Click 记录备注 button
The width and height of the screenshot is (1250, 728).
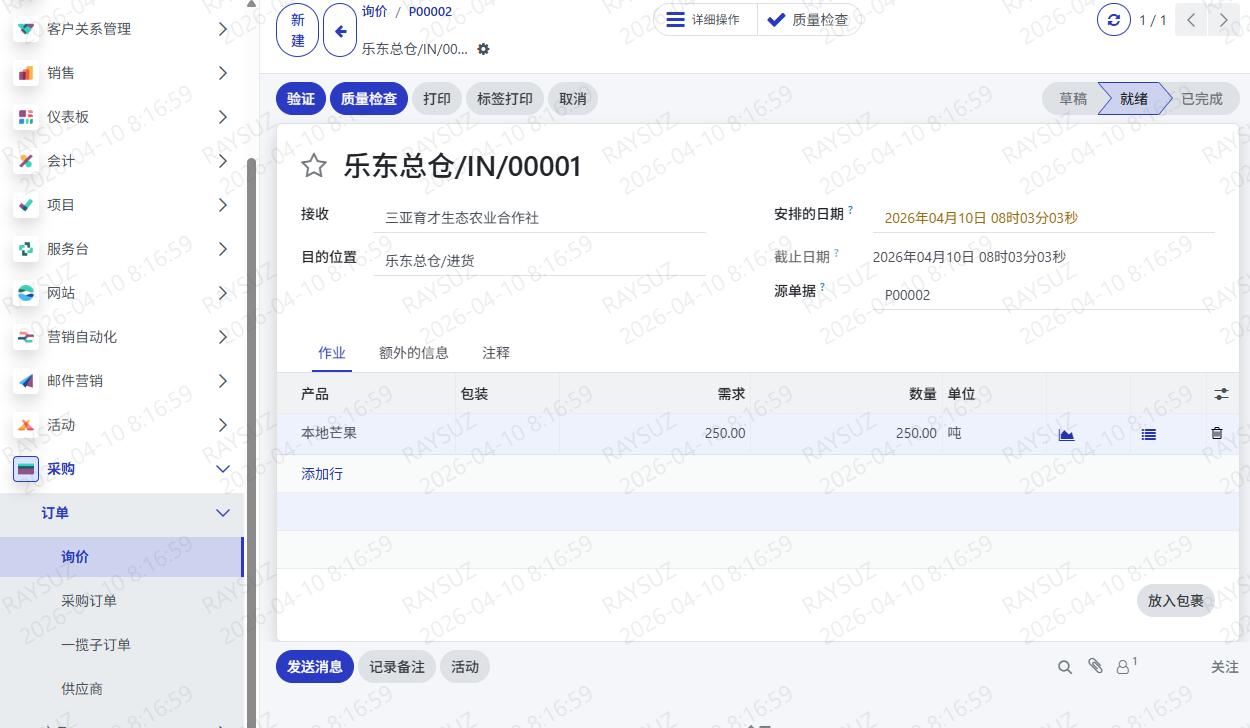[397, 667]
